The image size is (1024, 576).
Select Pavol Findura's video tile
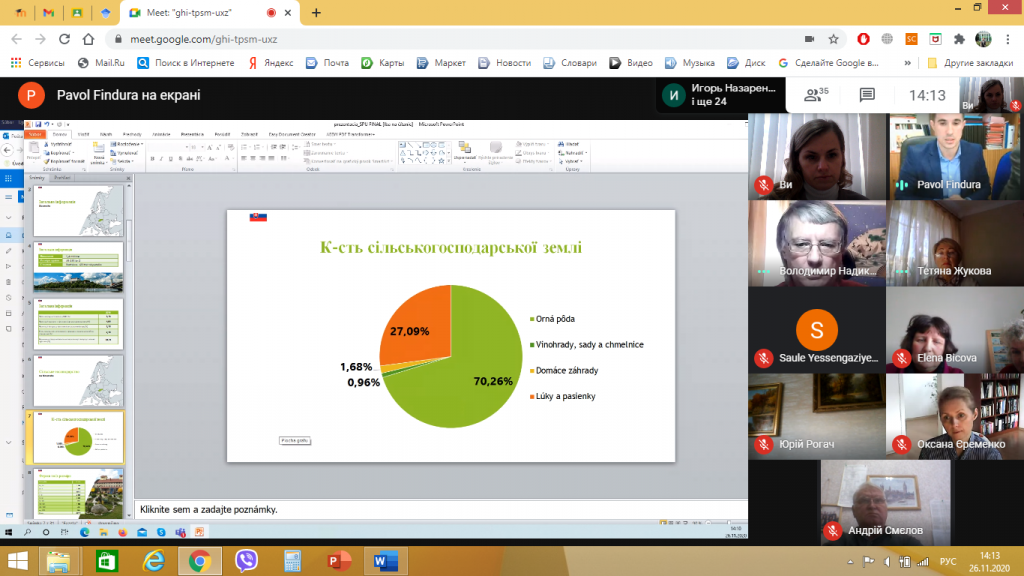[953, 155]
